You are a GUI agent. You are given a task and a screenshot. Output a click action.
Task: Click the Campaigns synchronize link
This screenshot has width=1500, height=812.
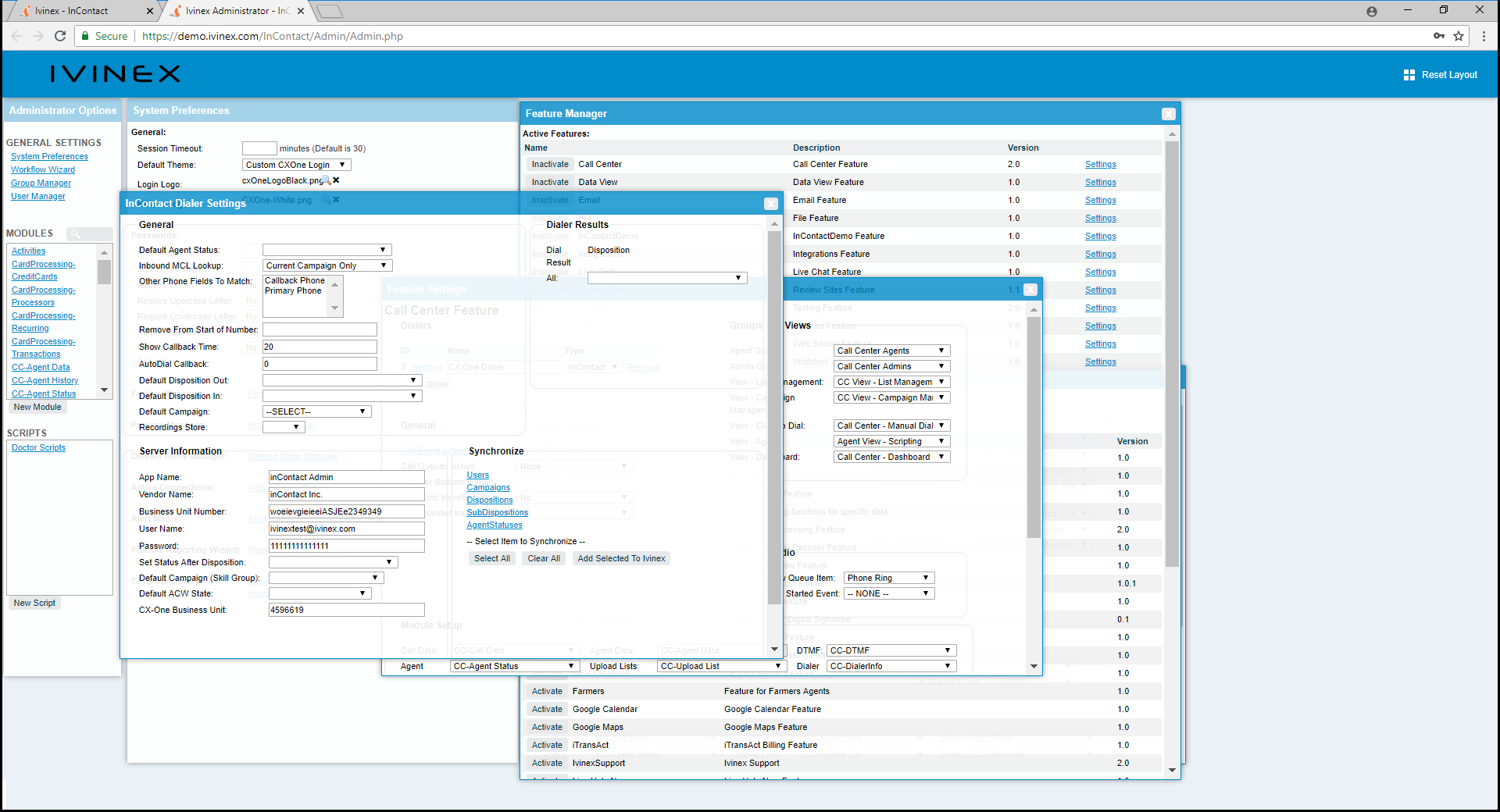488,487
